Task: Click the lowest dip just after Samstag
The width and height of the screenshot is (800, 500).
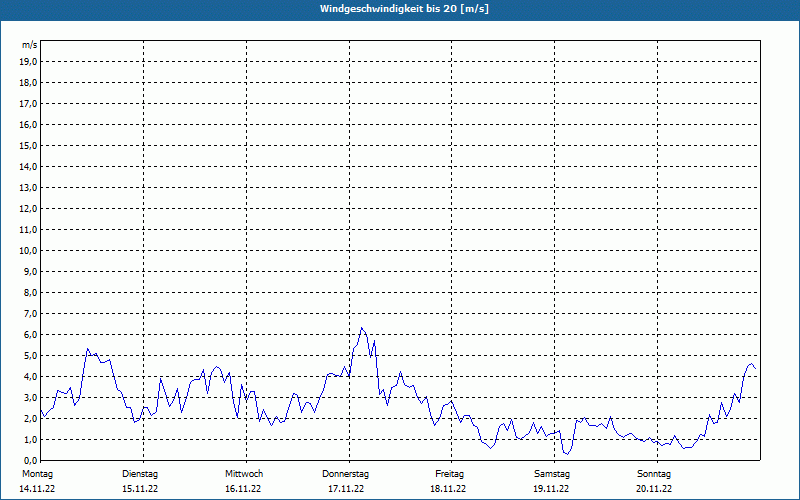Action: [566, 454]
